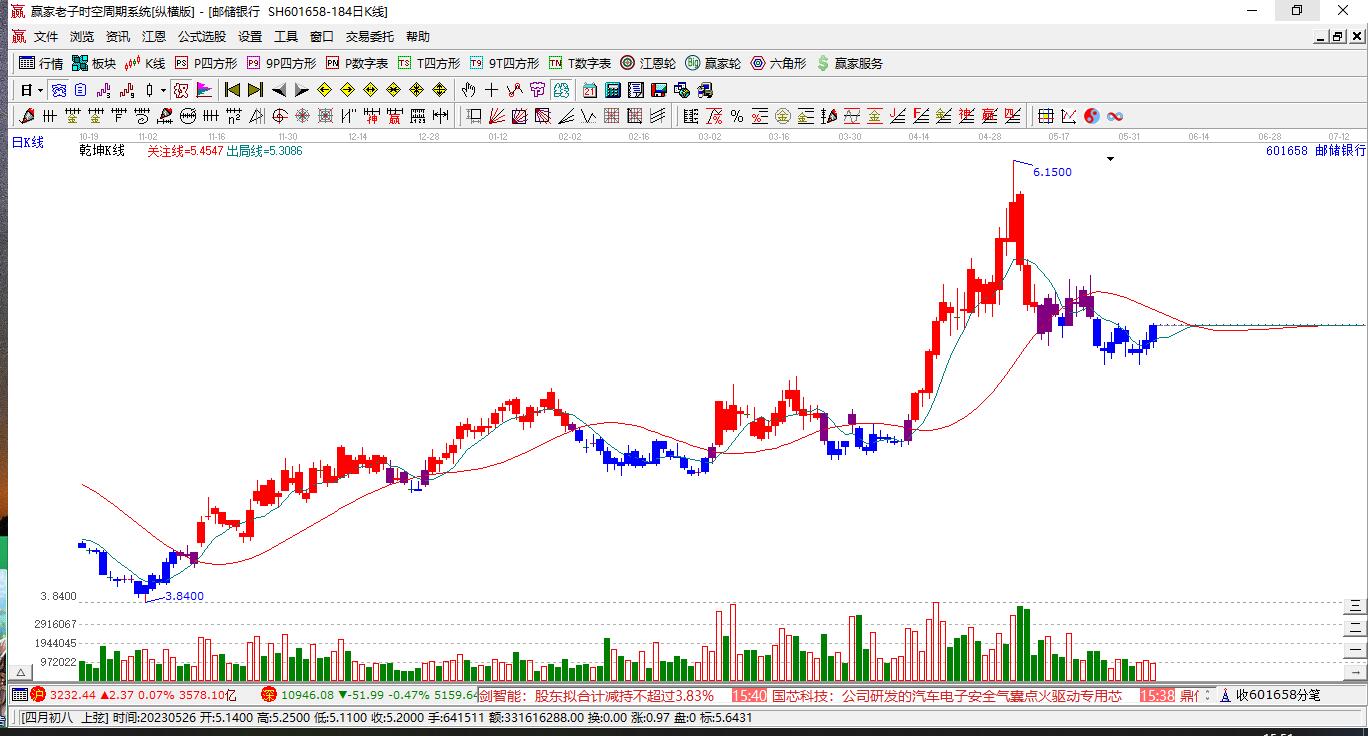The width and height of the screenshot is (1368, 736).
Task: Restore the inner chart window
Action: (1336, 37)
